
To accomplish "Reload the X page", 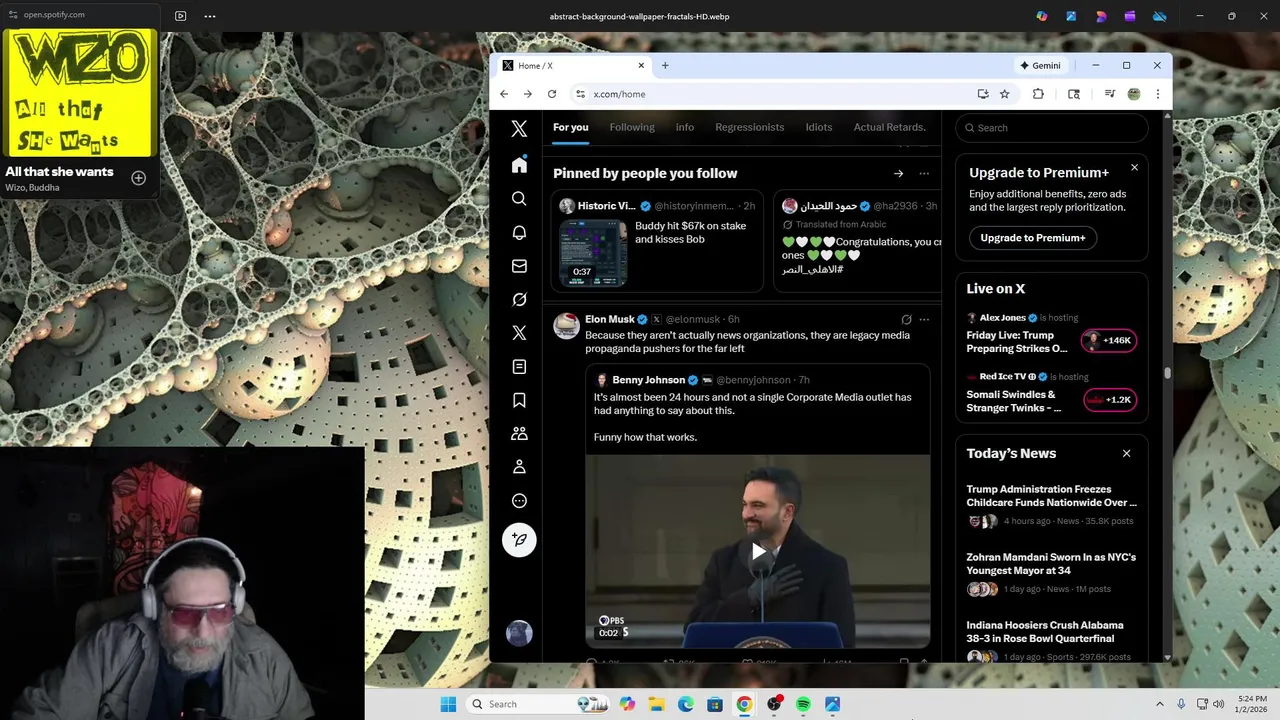I will coord(551,94).
